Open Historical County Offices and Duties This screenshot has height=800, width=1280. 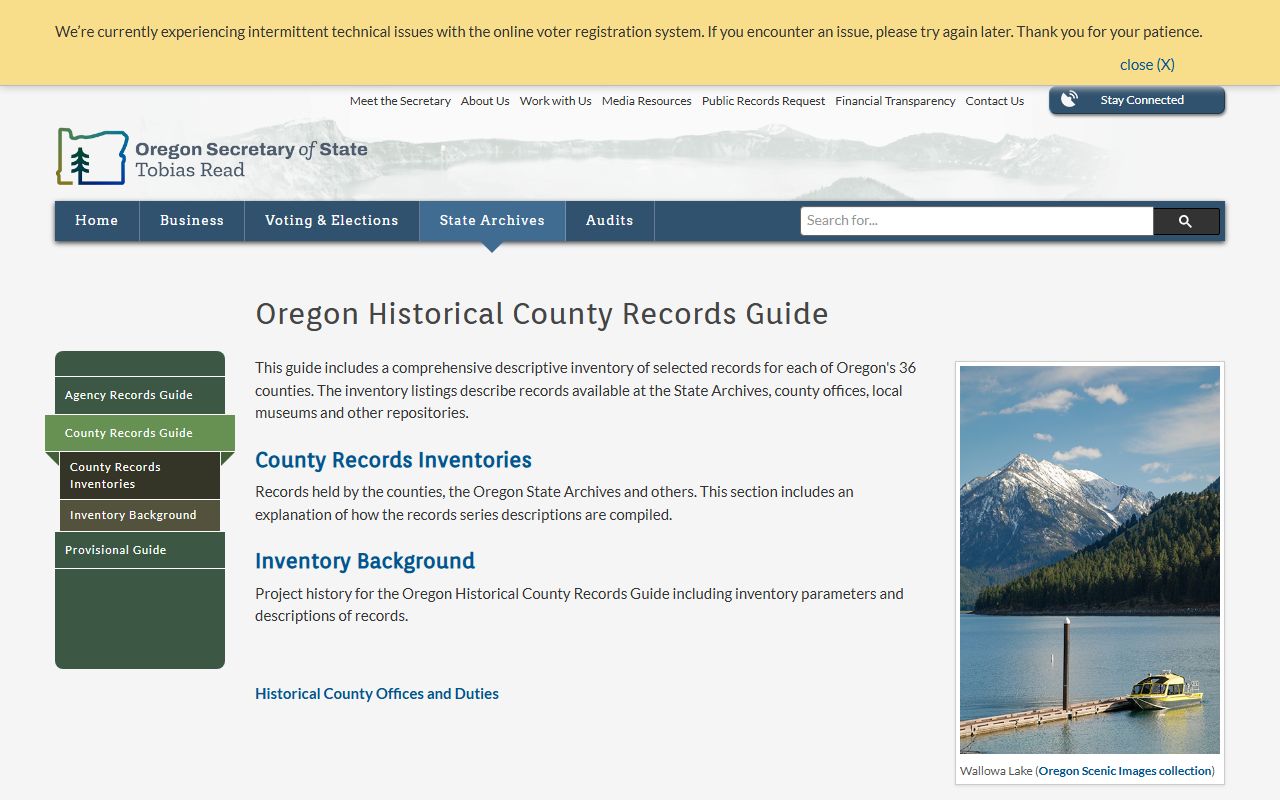(x=377, y=694)
